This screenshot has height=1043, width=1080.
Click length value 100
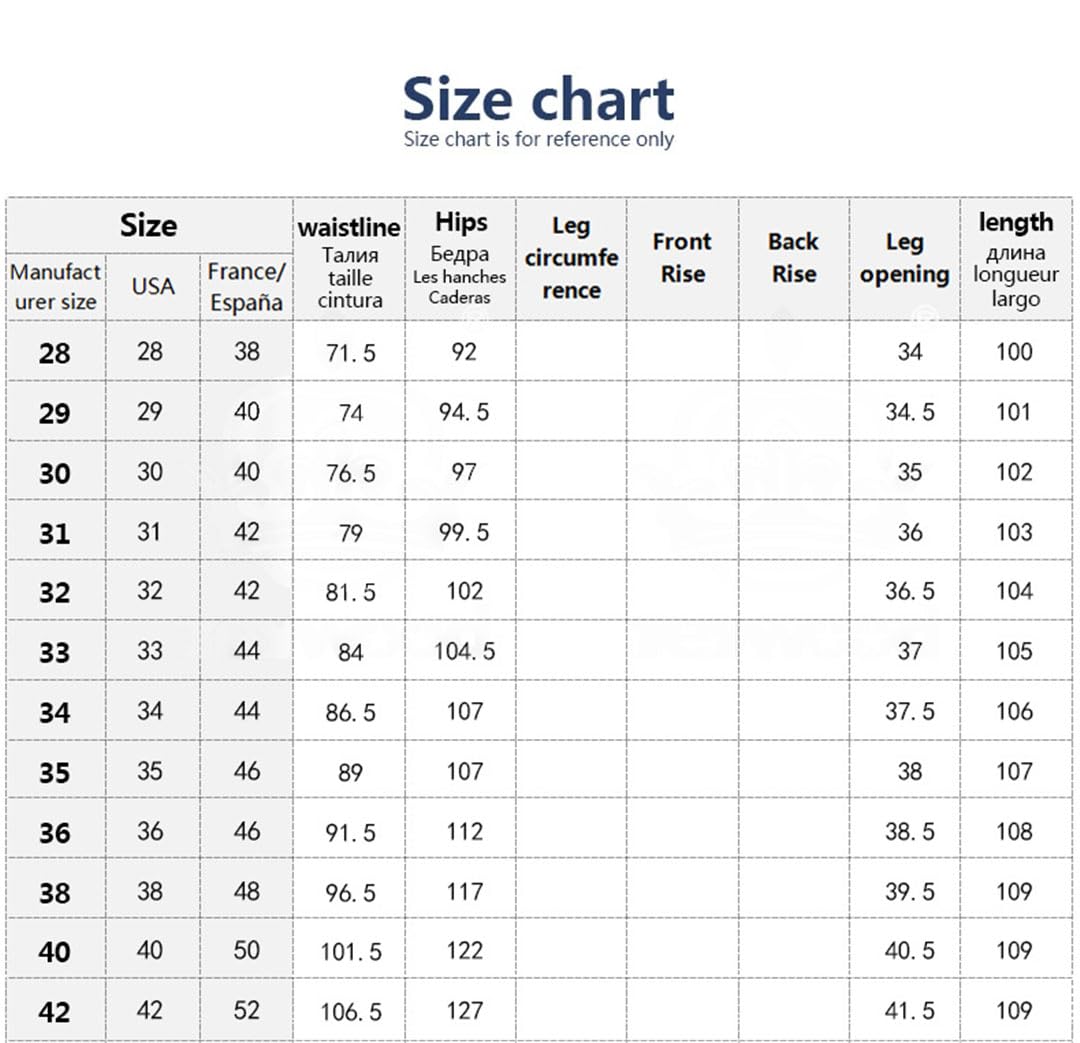1015,352
